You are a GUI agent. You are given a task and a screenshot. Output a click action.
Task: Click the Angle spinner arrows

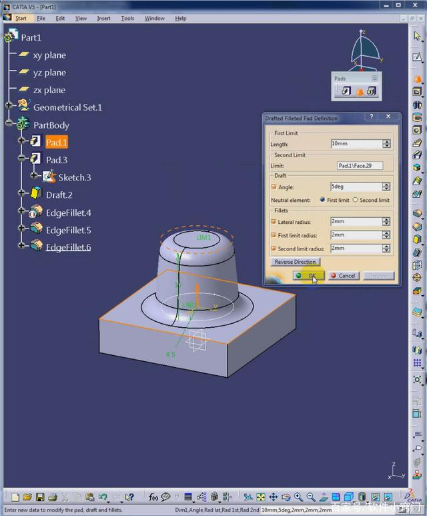386,187
